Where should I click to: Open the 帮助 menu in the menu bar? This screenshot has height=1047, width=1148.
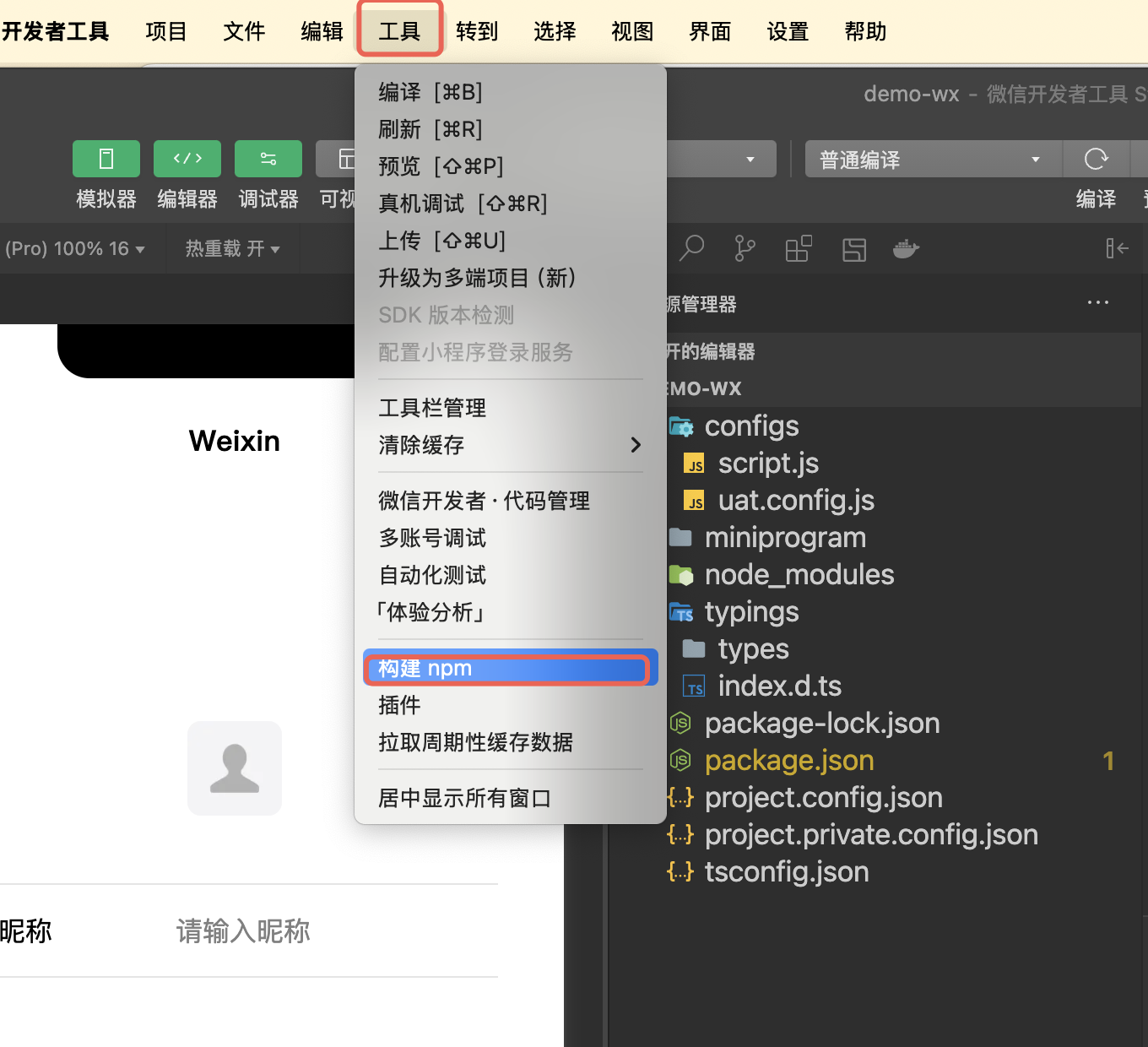[x=864, y=31]
